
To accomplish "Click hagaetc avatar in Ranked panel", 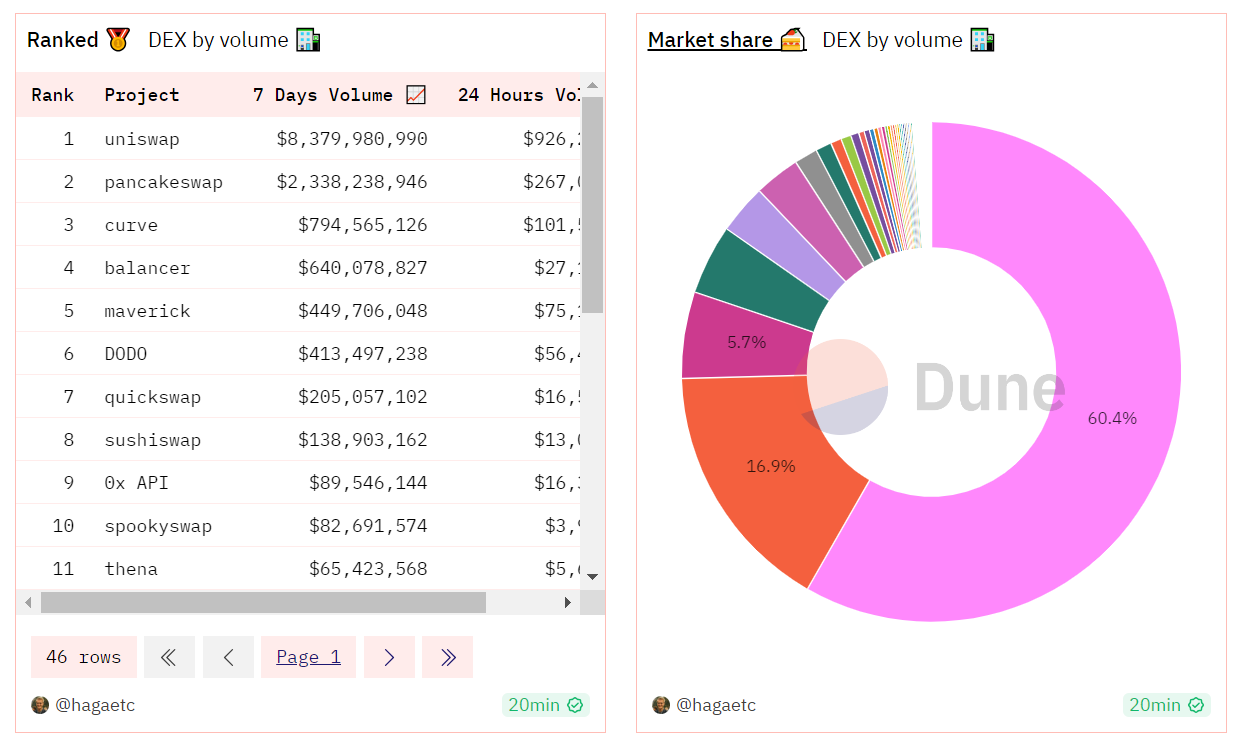I will click(x=40, y=705).
